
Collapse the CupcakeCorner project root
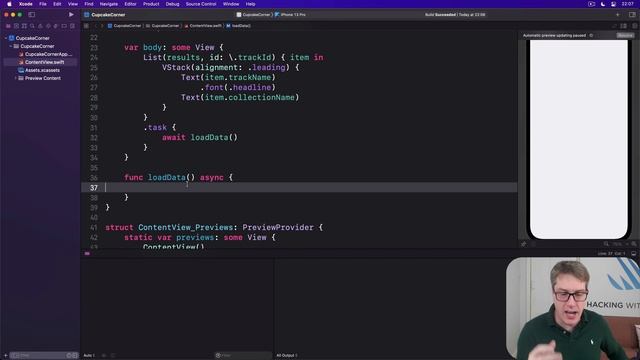click(6, 38)
